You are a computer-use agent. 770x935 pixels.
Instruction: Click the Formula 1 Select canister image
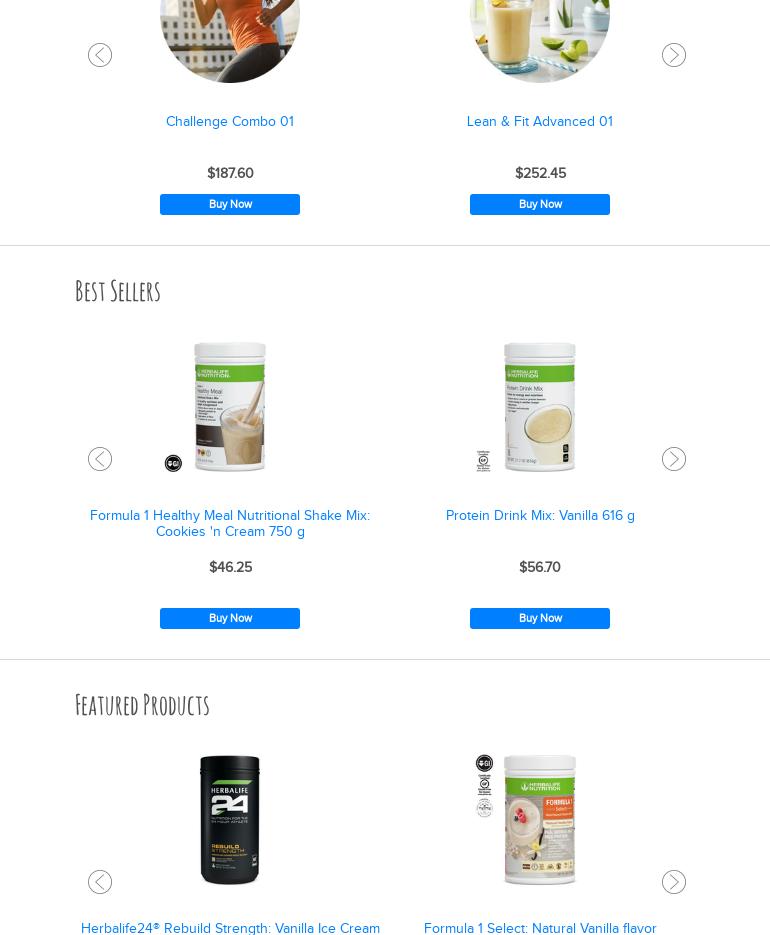pos(540,820)
